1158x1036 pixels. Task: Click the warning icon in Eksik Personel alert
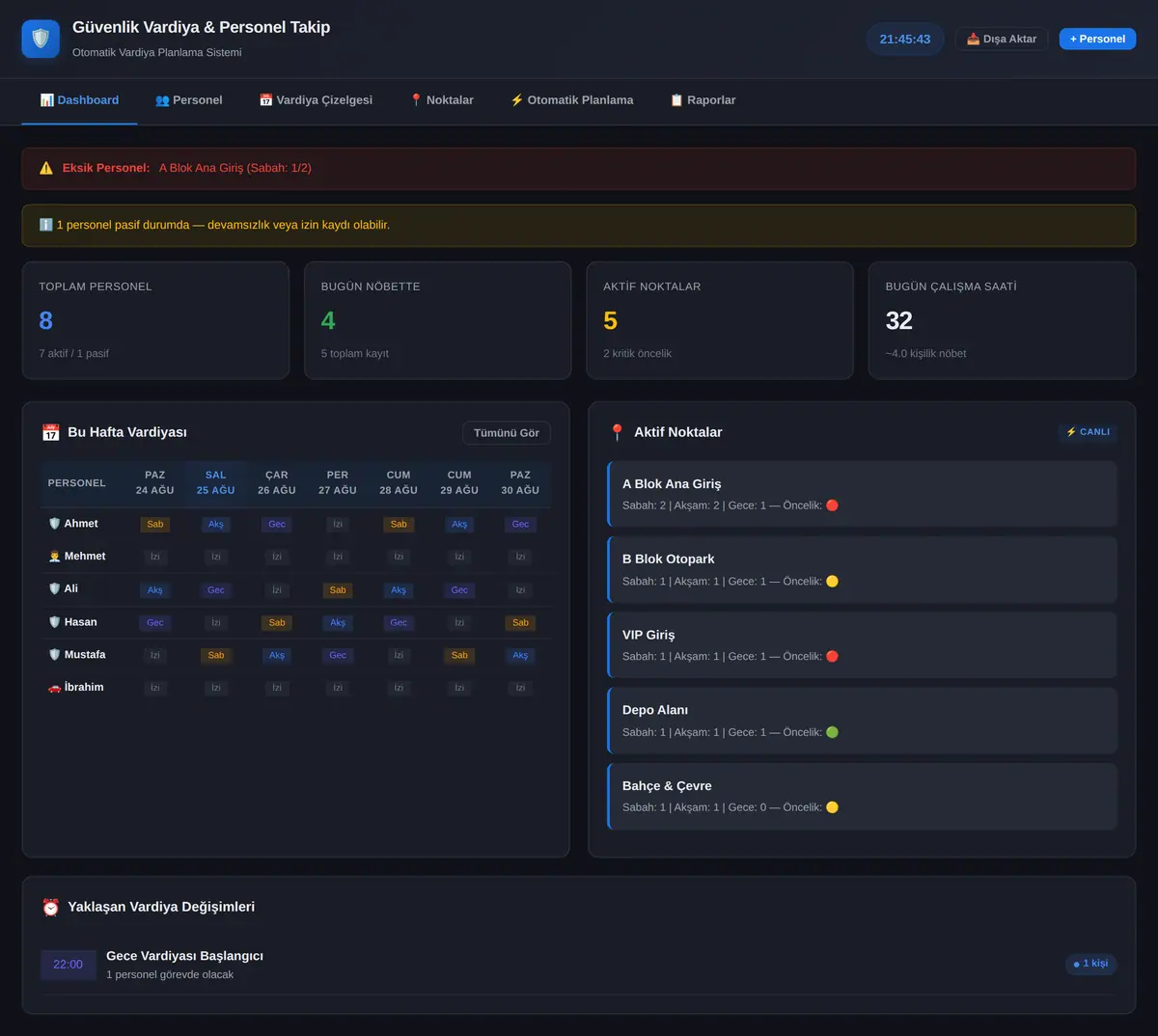[x=46, y=168]
